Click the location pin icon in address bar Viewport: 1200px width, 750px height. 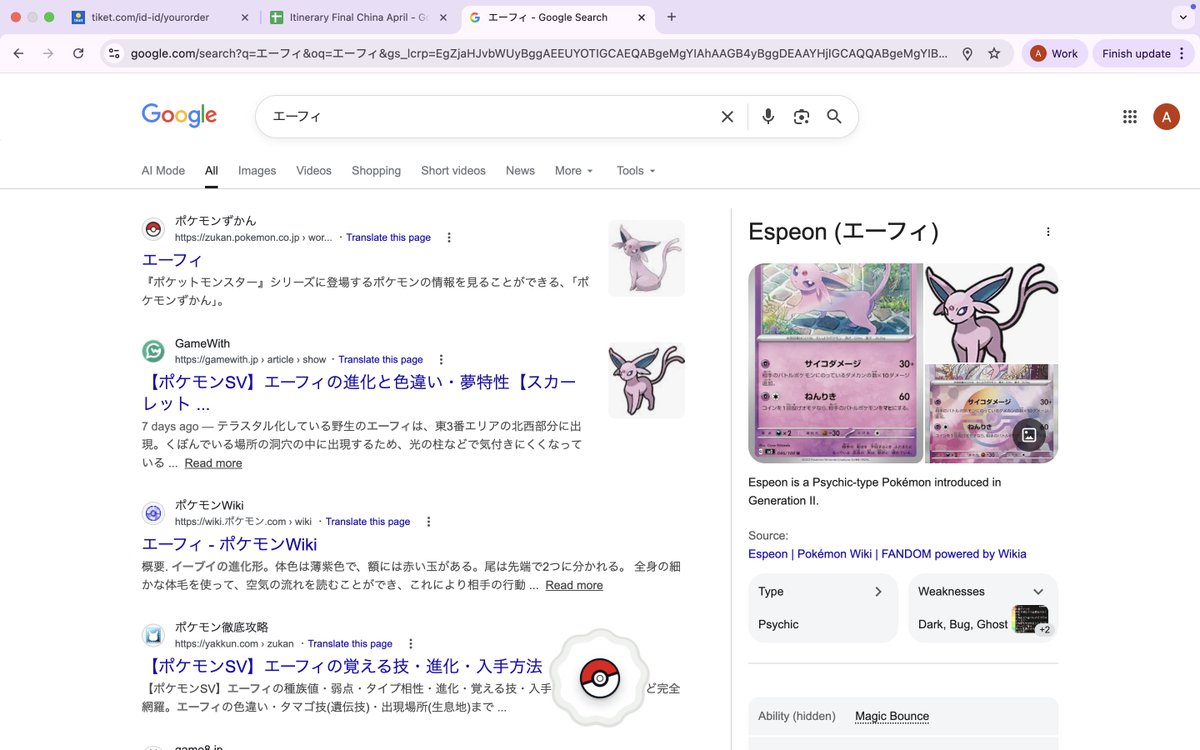967,54
